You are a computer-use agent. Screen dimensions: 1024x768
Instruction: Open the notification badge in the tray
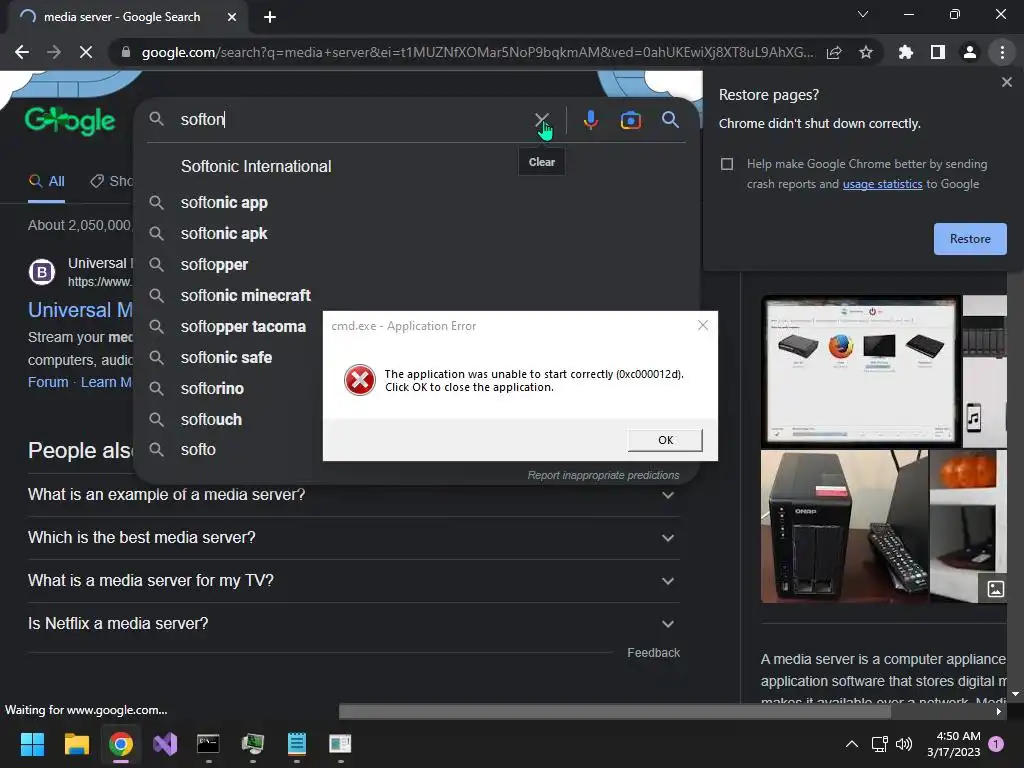coord(996,744)
